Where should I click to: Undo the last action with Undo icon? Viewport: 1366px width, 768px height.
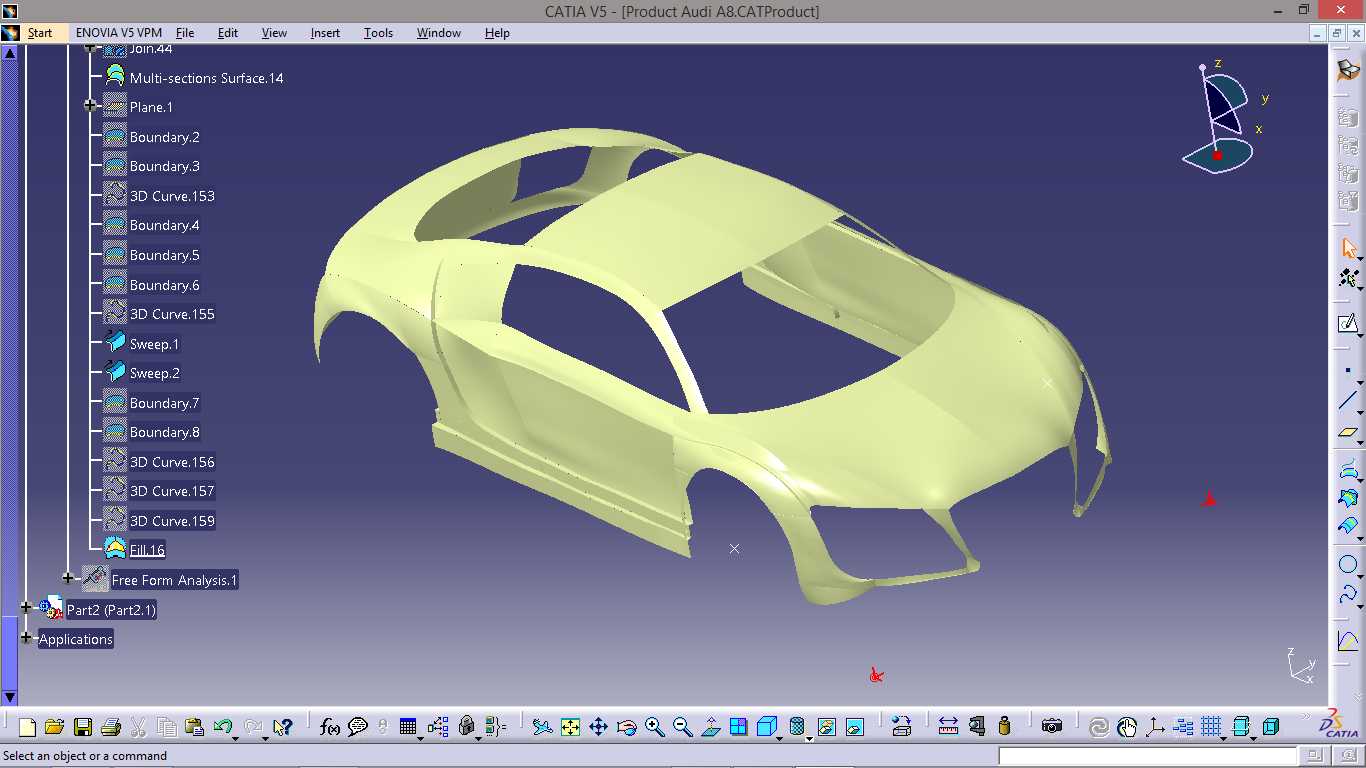222,726
